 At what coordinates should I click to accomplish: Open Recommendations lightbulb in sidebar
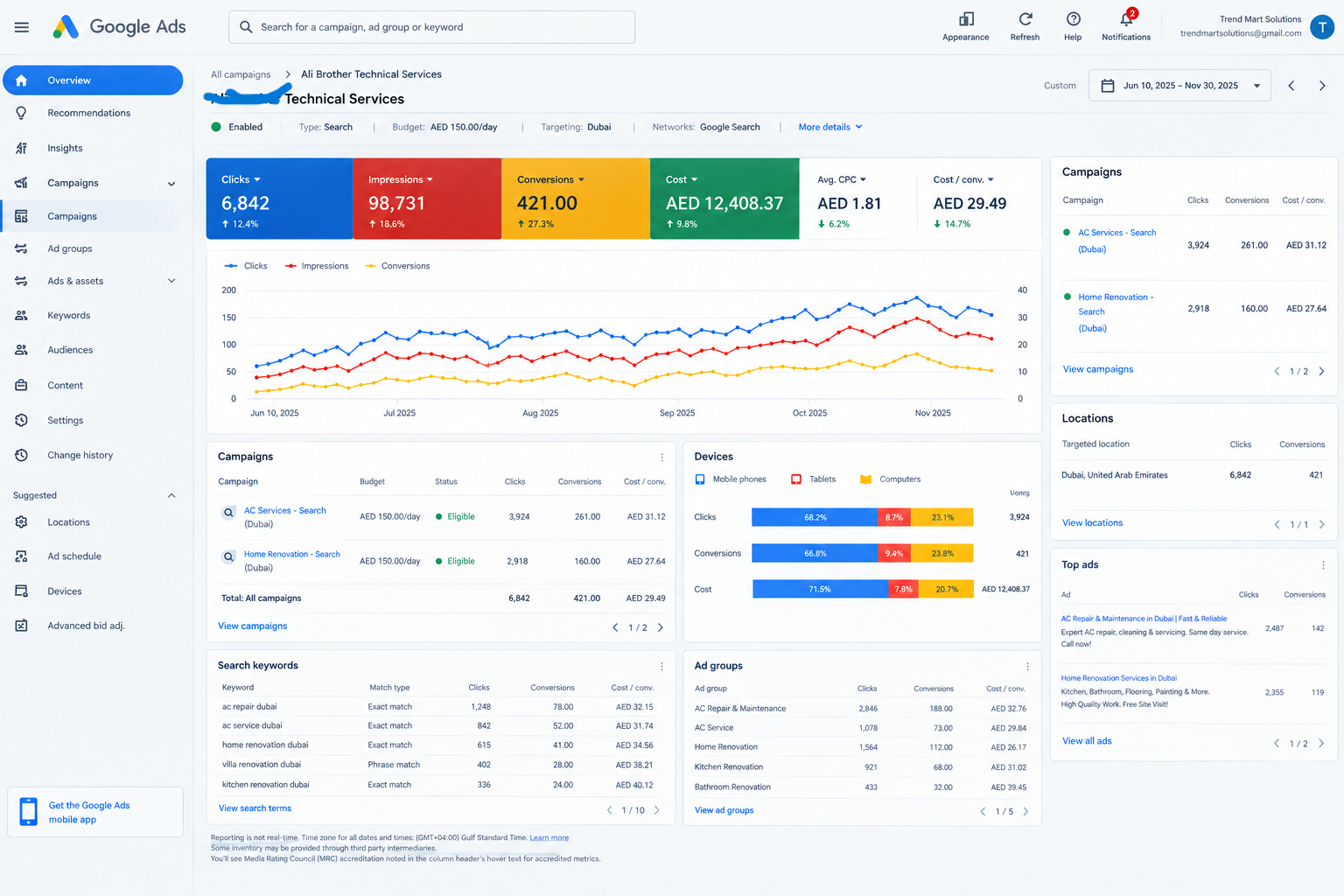(21, 113)
